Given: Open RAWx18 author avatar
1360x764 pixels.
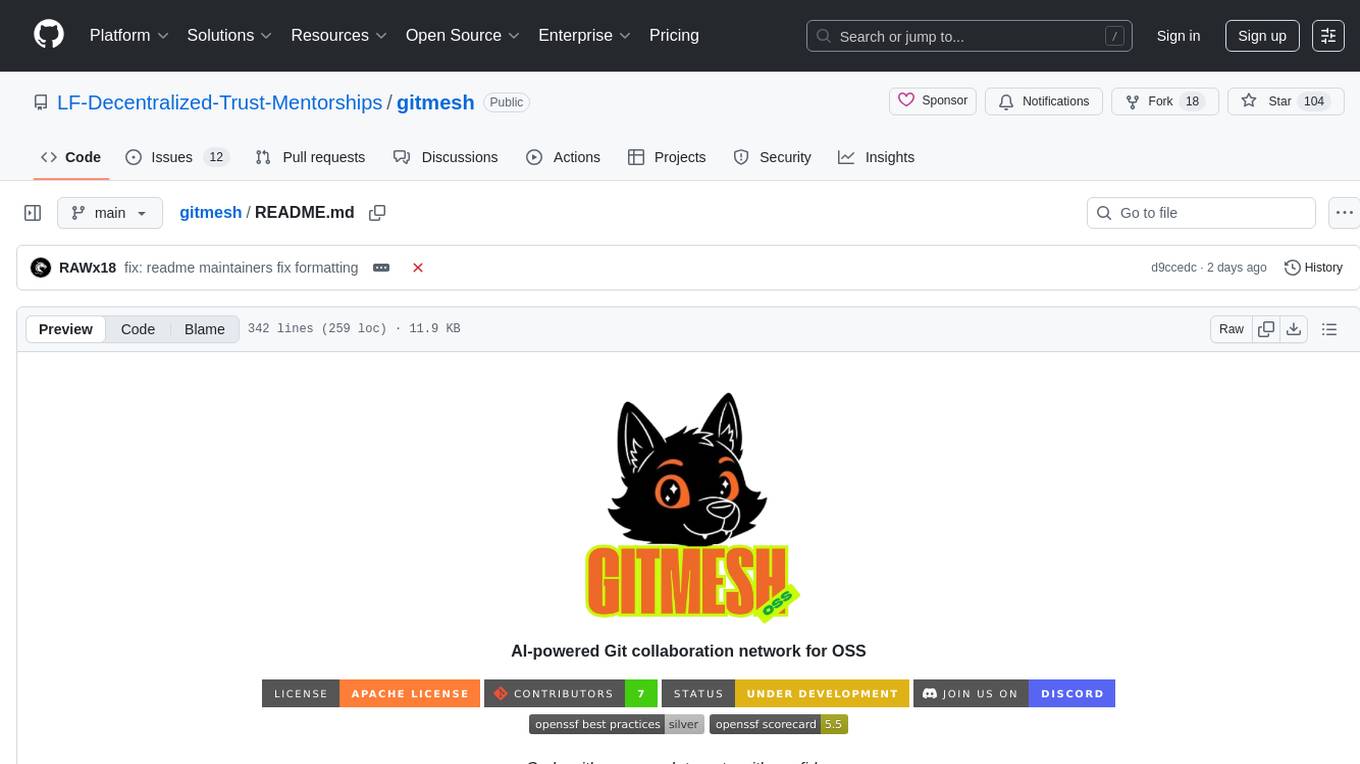Looking at the screenshot, I should (41, 268).
